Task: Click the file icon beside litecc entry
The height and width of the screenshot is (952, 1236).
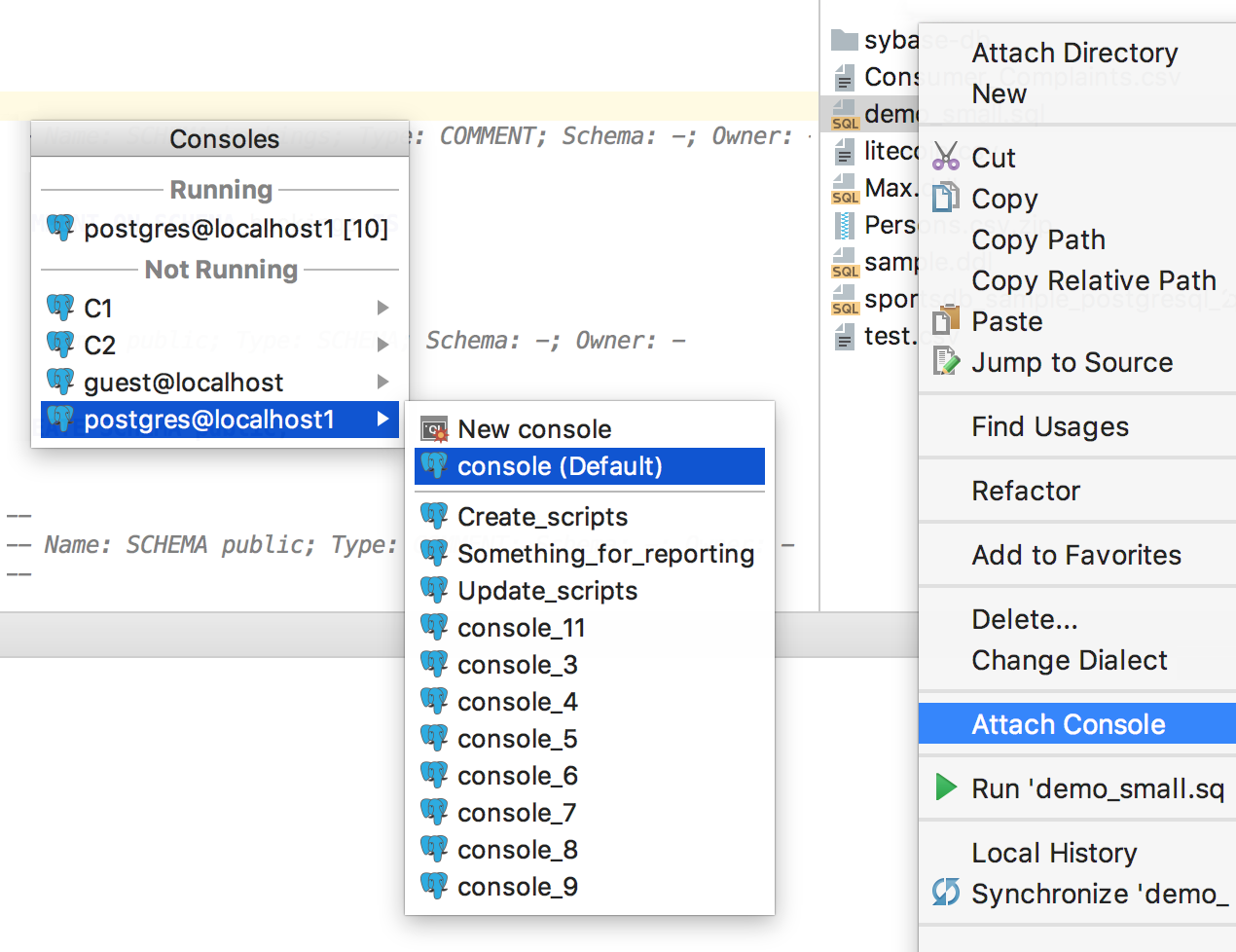Action: (845, 152)
